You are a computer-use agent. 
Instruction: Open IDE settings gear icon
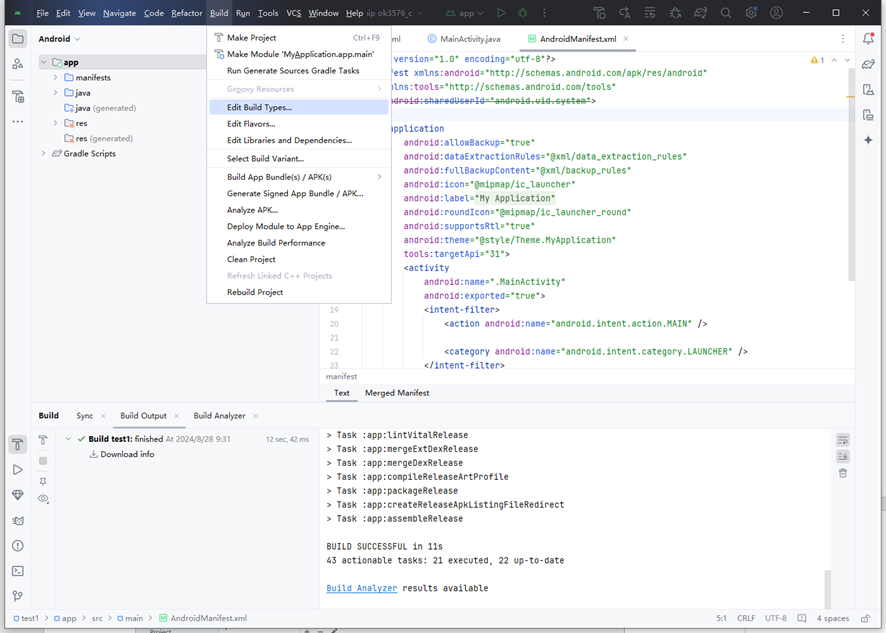pyautogui.click(x=751, y=13)
